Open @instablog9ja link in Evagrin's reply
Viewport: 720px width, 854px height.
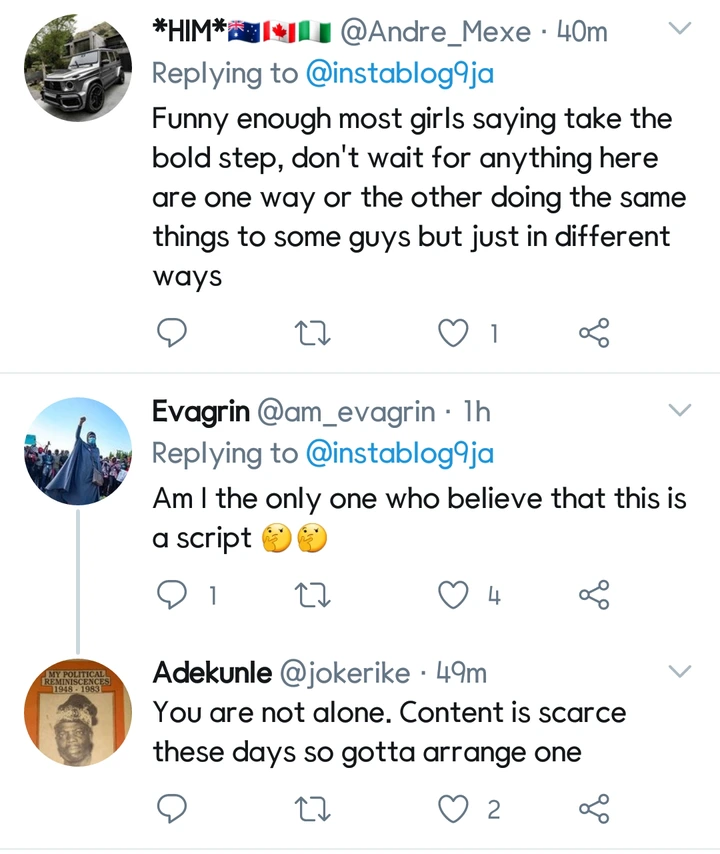399,453
